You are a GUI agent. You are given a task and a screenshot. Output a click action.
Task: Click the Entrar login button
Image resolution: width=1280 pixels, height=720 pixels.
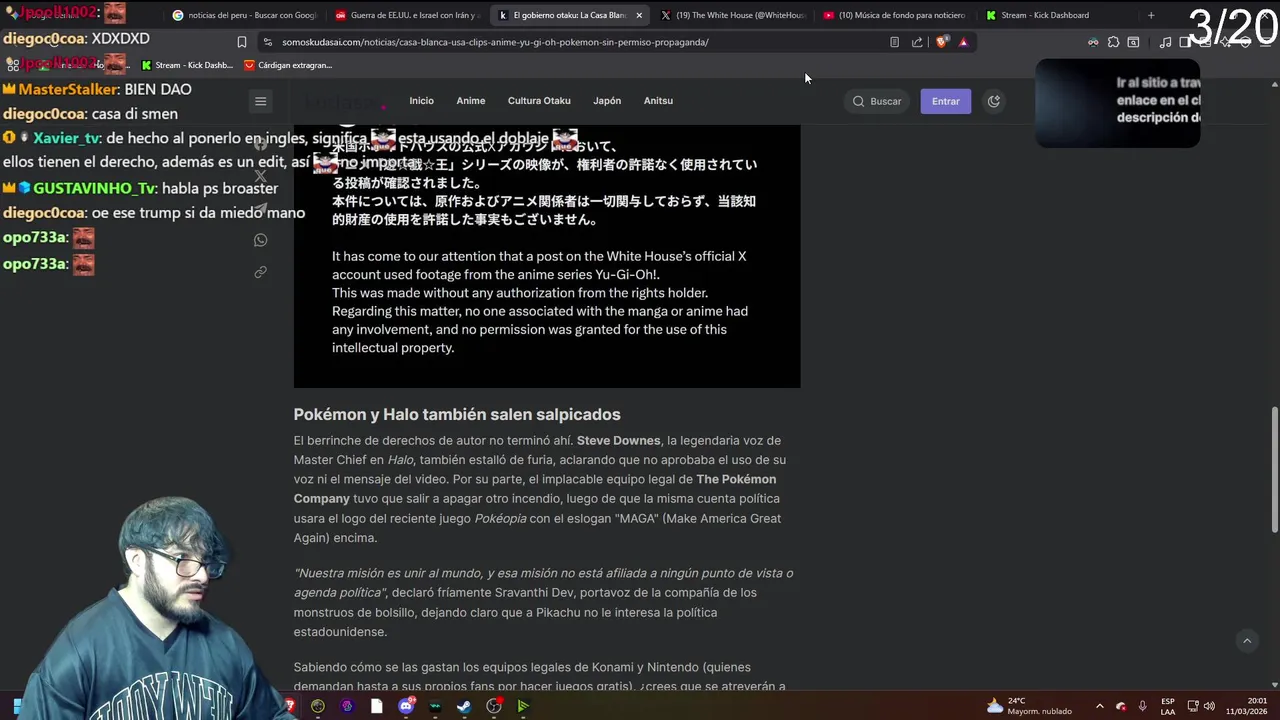pyautogui.click(x=945, y=101)
